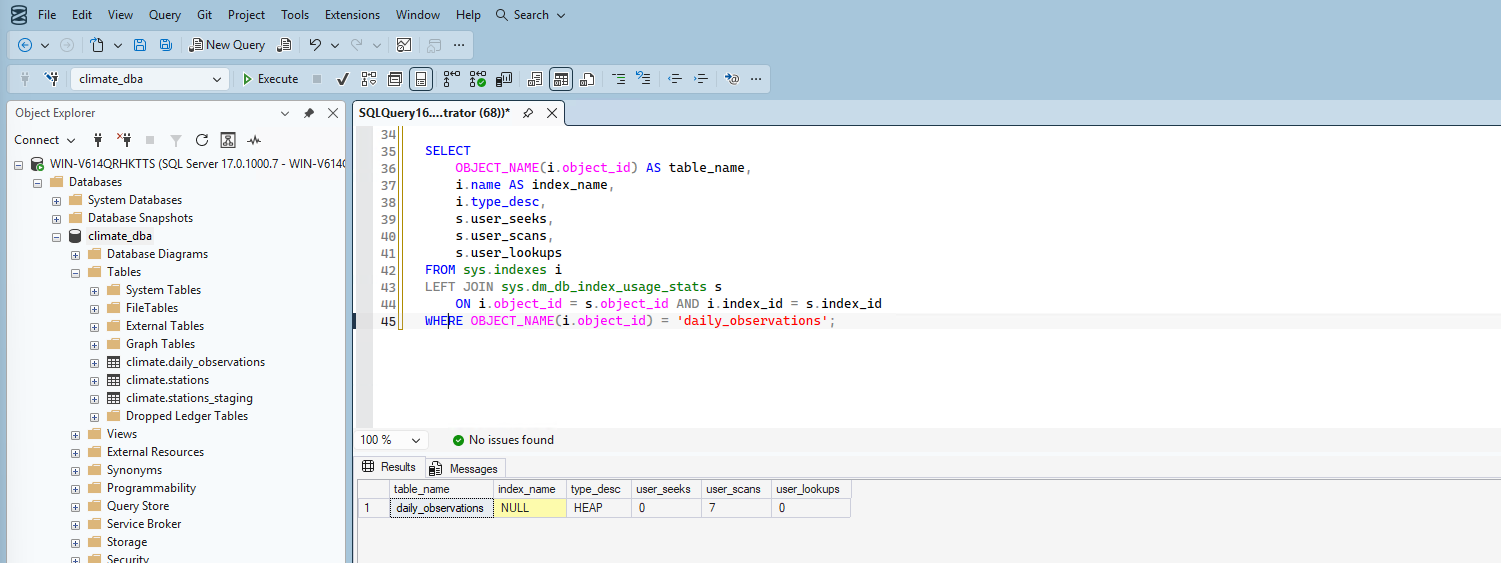Open Object Explorer window options chevron

click(285, 113)
